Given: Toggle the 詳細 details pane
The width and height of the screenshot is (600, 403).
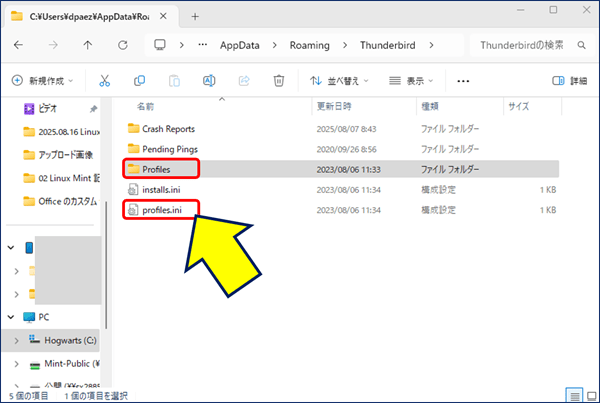Looking at the screenshot, I should (x=569, y=81).
